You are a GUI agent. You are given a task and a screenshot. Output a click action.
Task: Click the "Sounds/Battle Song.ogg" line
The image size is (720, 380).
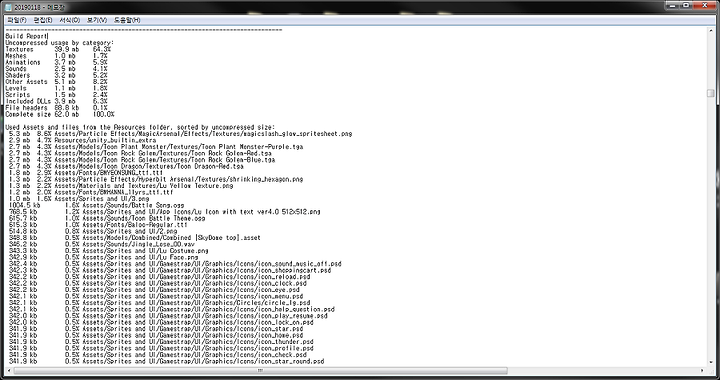pyautogui.click(x=96, y=205)
